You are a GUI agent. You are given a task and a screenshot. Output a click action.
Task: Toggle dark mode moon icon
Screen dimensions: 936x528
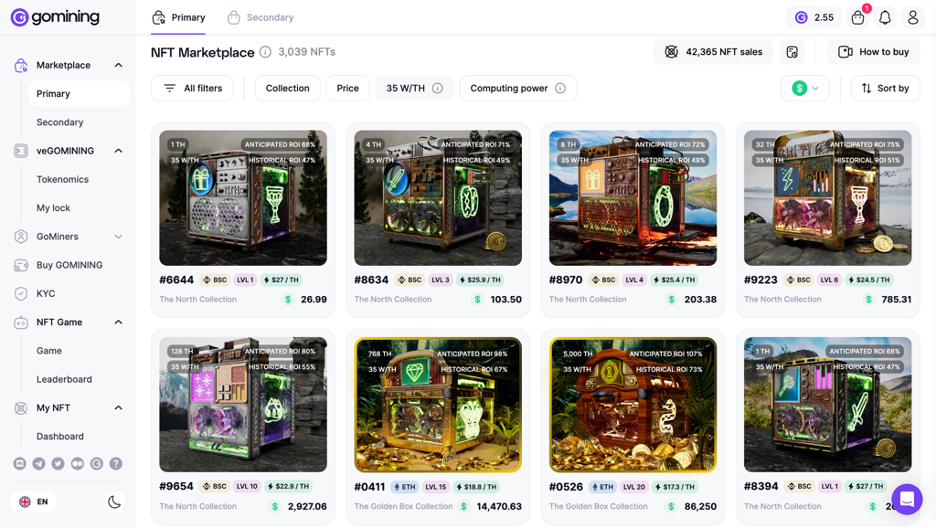coord(114,502)
